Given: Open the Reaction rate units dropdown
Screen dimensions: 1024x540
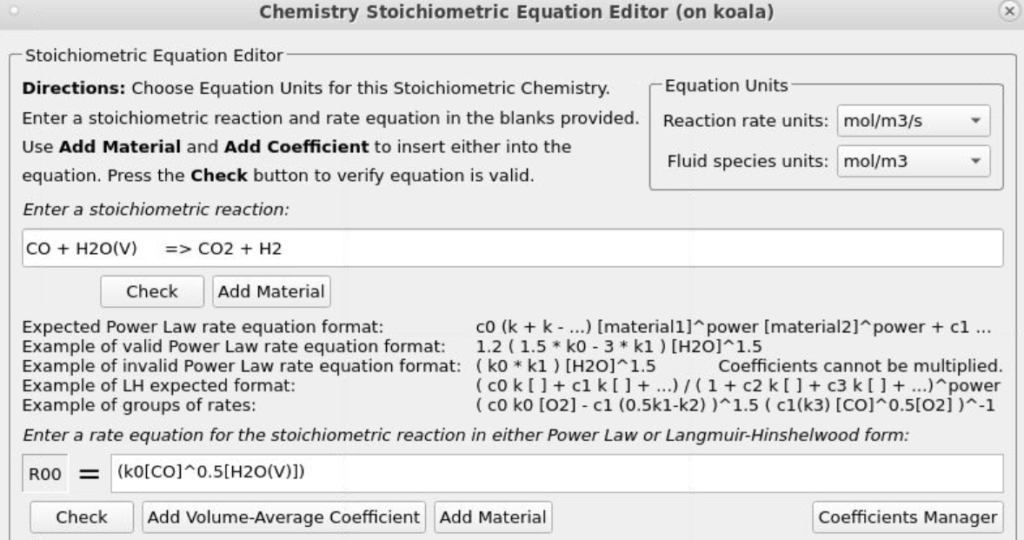Looking at the screenshot, I should [x=913, y=121].
